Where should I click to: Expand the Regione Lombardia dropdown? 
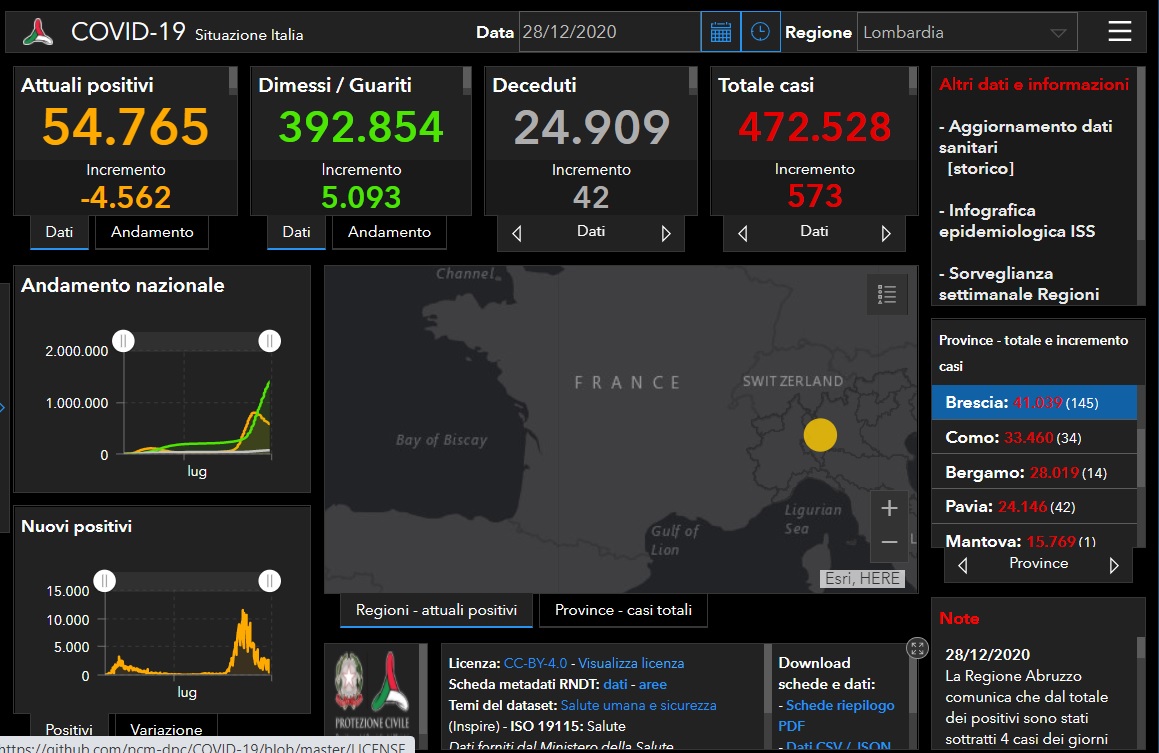[x=967, y=32]
